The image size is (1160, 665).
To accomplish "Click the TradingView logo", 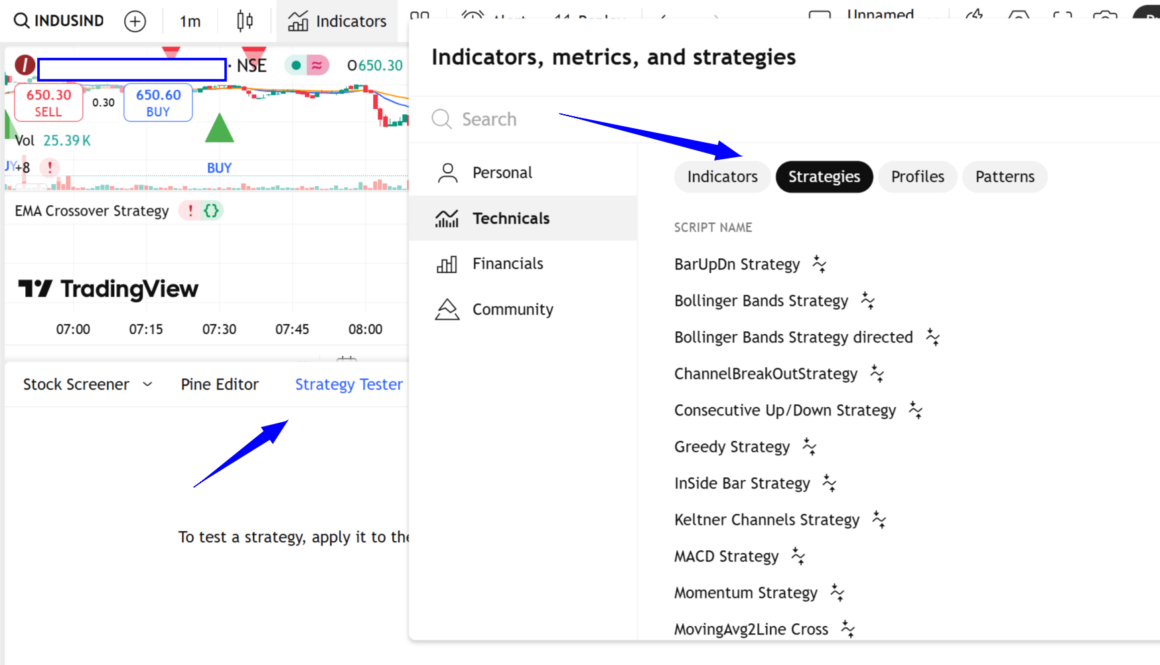I will [108, 290].
